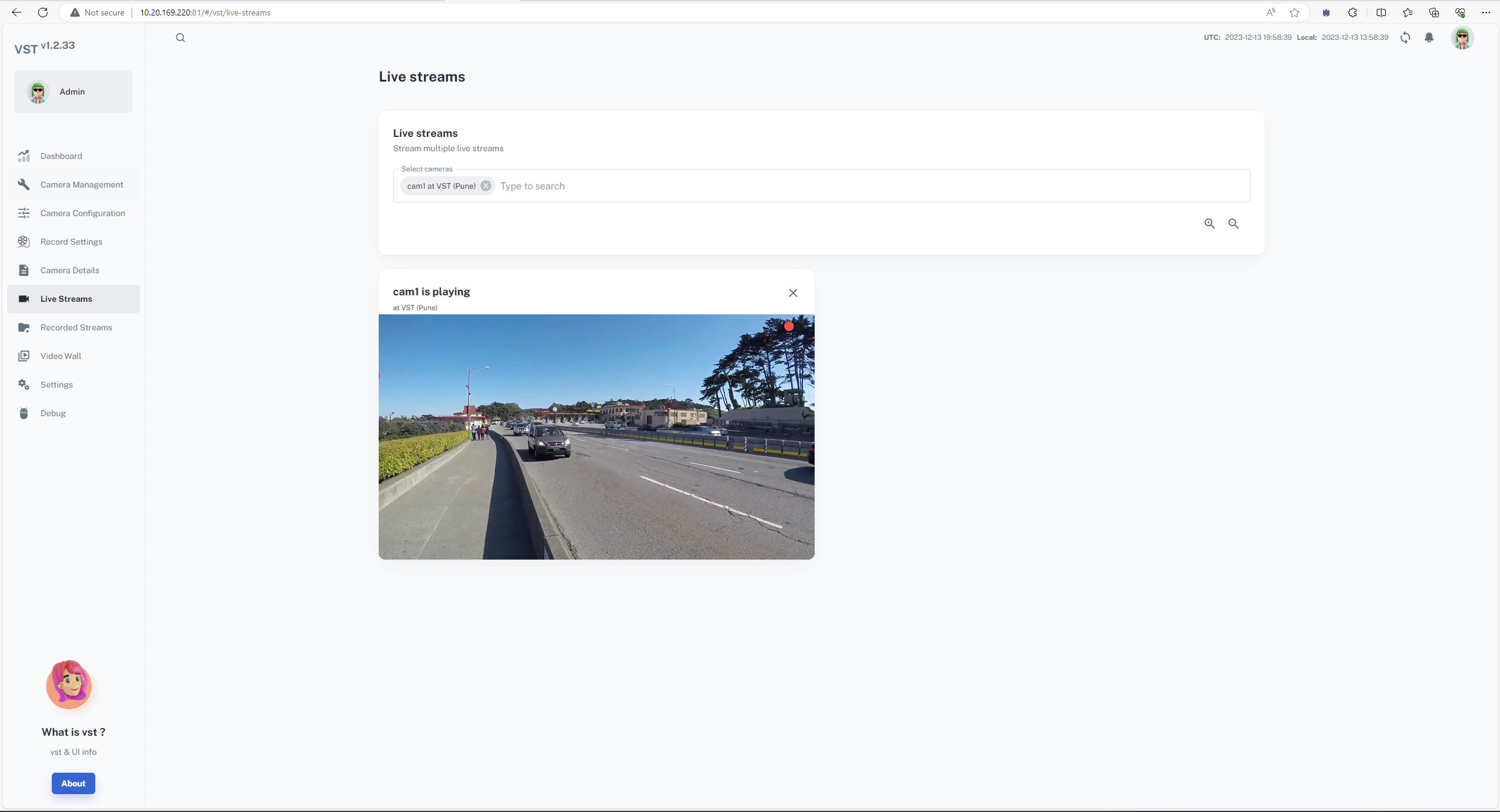Screen dimensions: 1500x812
Task: Open the Video Wall view
Action: (61, 356)
